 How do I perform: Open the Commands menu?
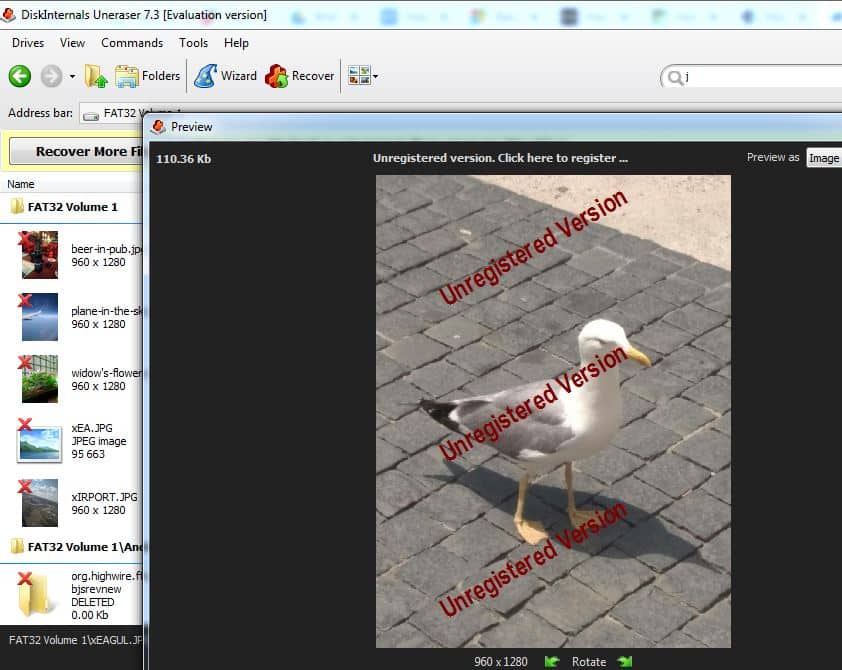132,43
